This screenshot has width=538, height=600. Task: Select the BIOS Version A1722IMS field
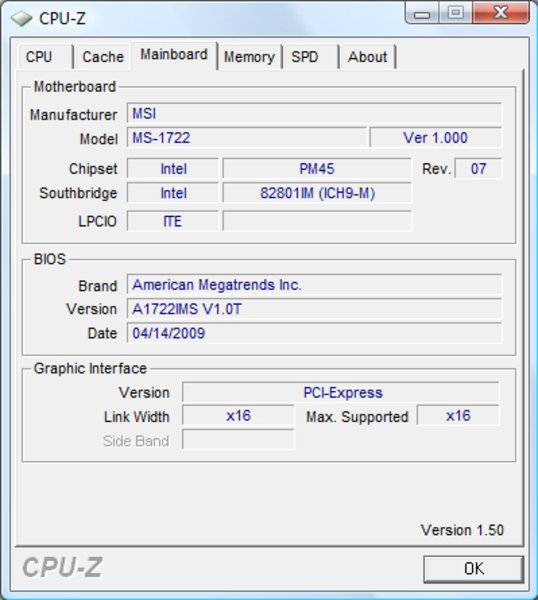(x=314, y=309)
